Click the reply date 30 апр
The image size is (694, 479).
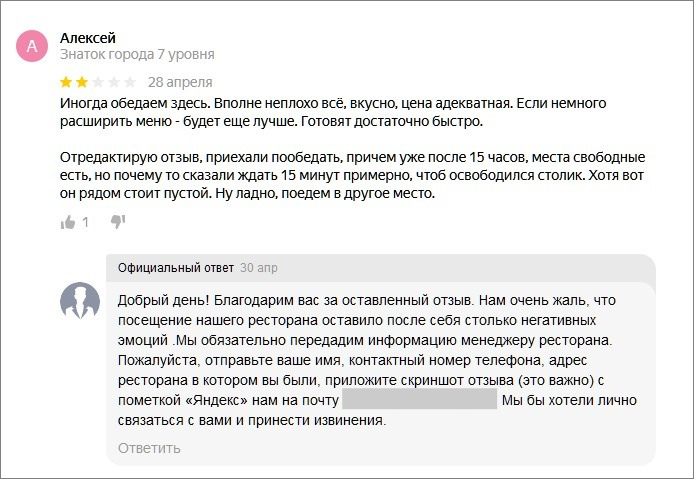259,268
